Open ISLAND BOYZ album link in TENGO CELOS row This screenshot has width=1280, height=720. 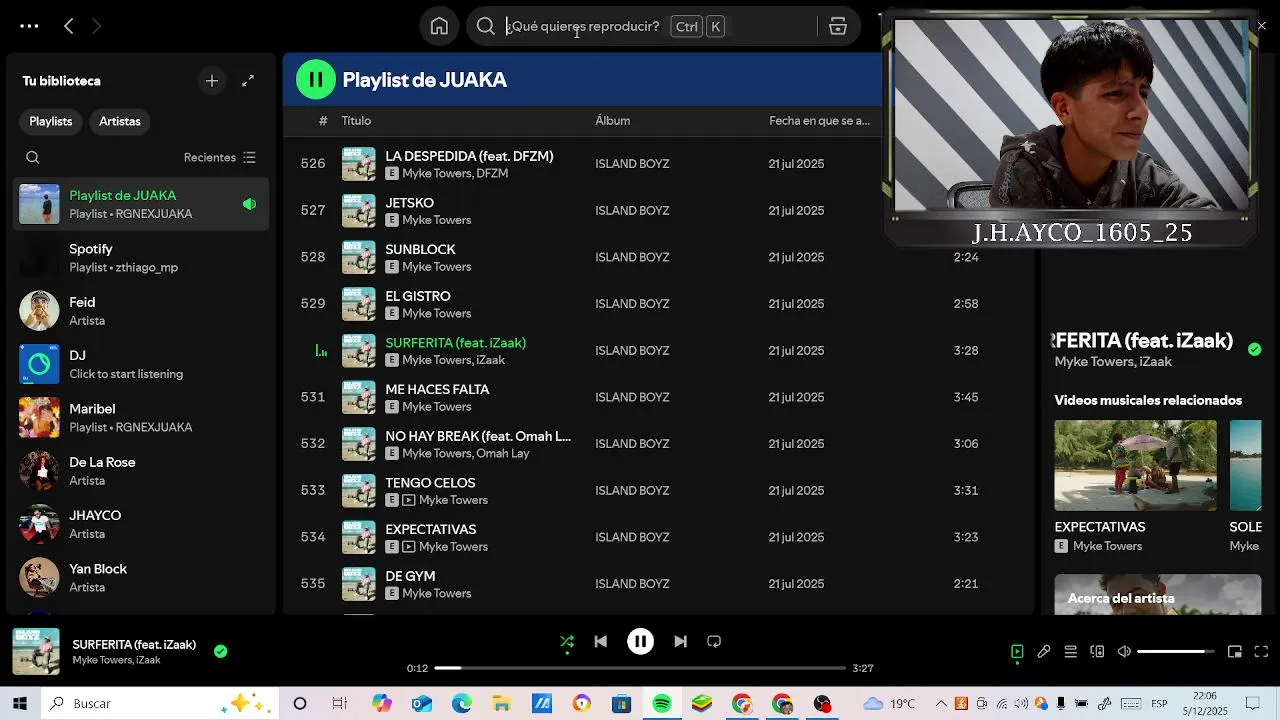(x=632, y=490)
